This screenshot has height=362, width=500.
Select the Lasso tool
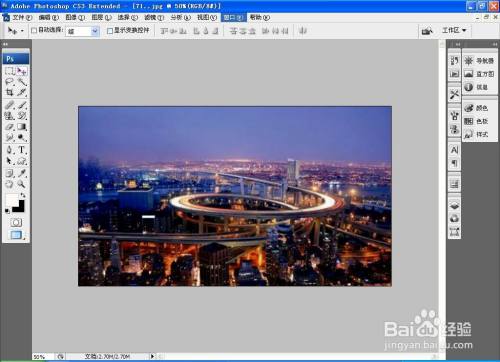click(9, 82)
